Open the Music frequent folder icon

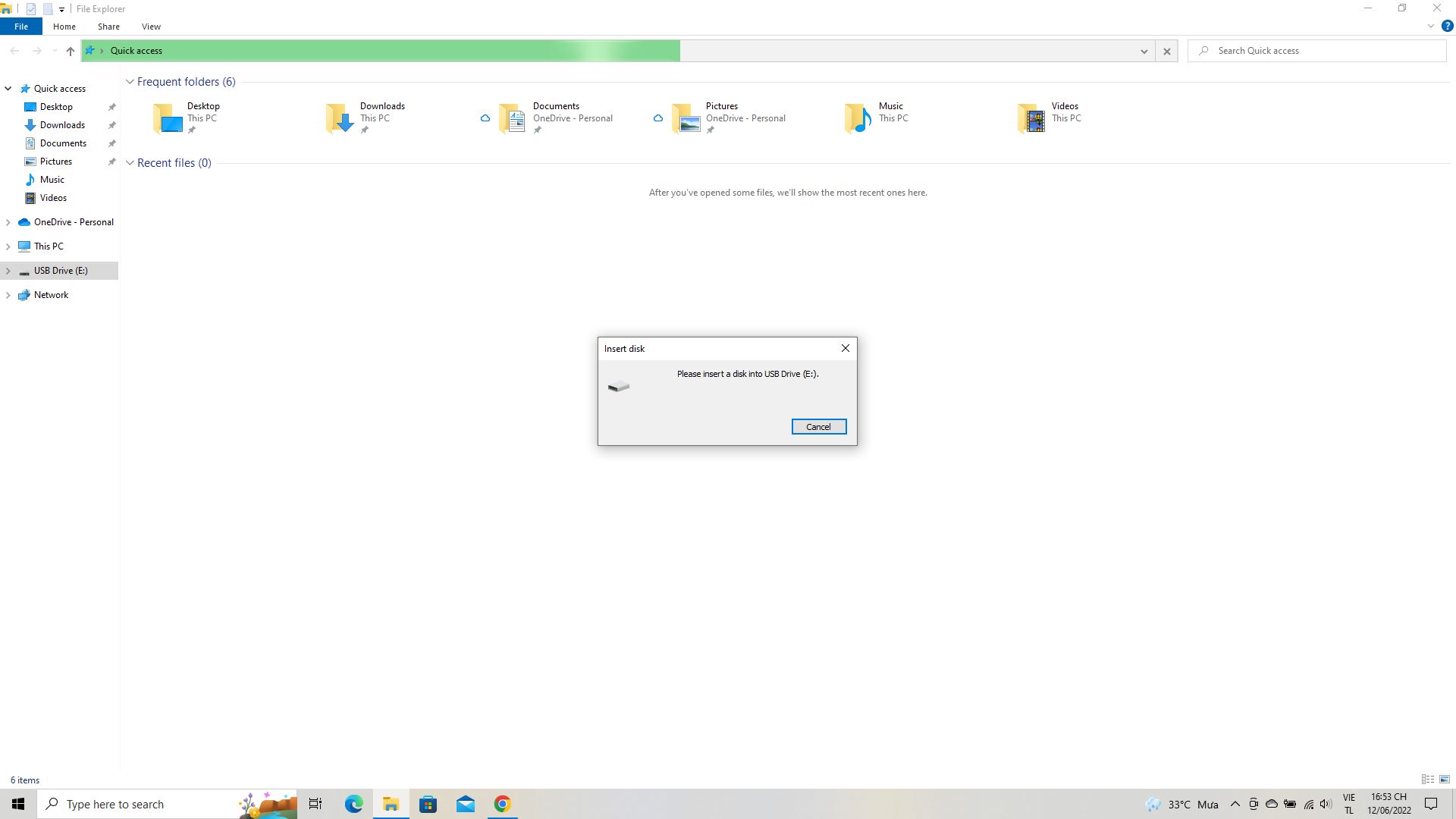(858, 118)
